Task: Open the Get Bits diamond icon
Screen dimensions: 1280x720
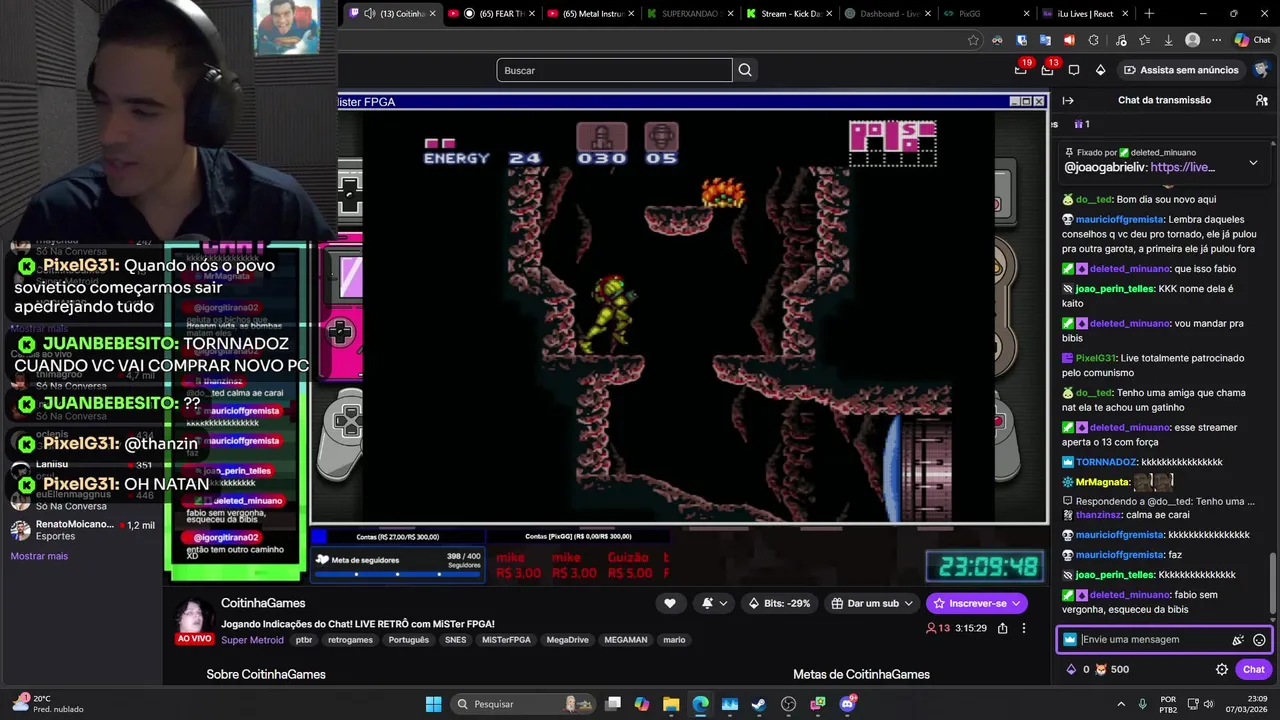Action: (x=1100, y=70)
